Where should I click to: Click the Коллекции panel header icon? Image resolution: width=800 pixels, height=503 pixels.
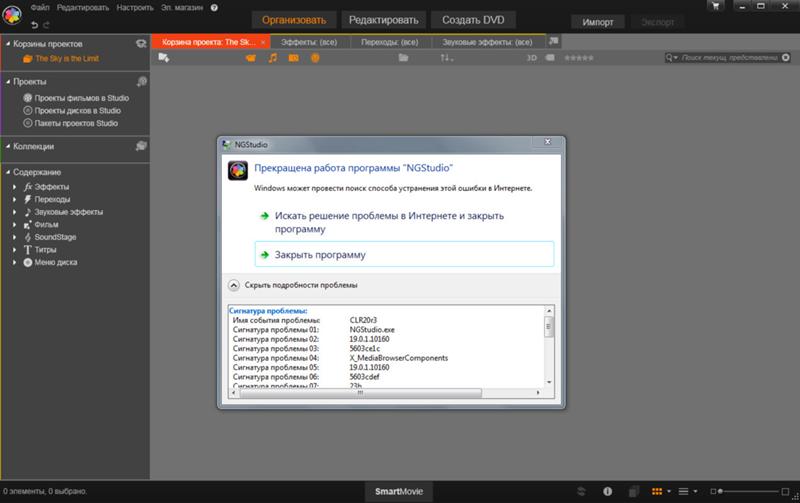141,146
